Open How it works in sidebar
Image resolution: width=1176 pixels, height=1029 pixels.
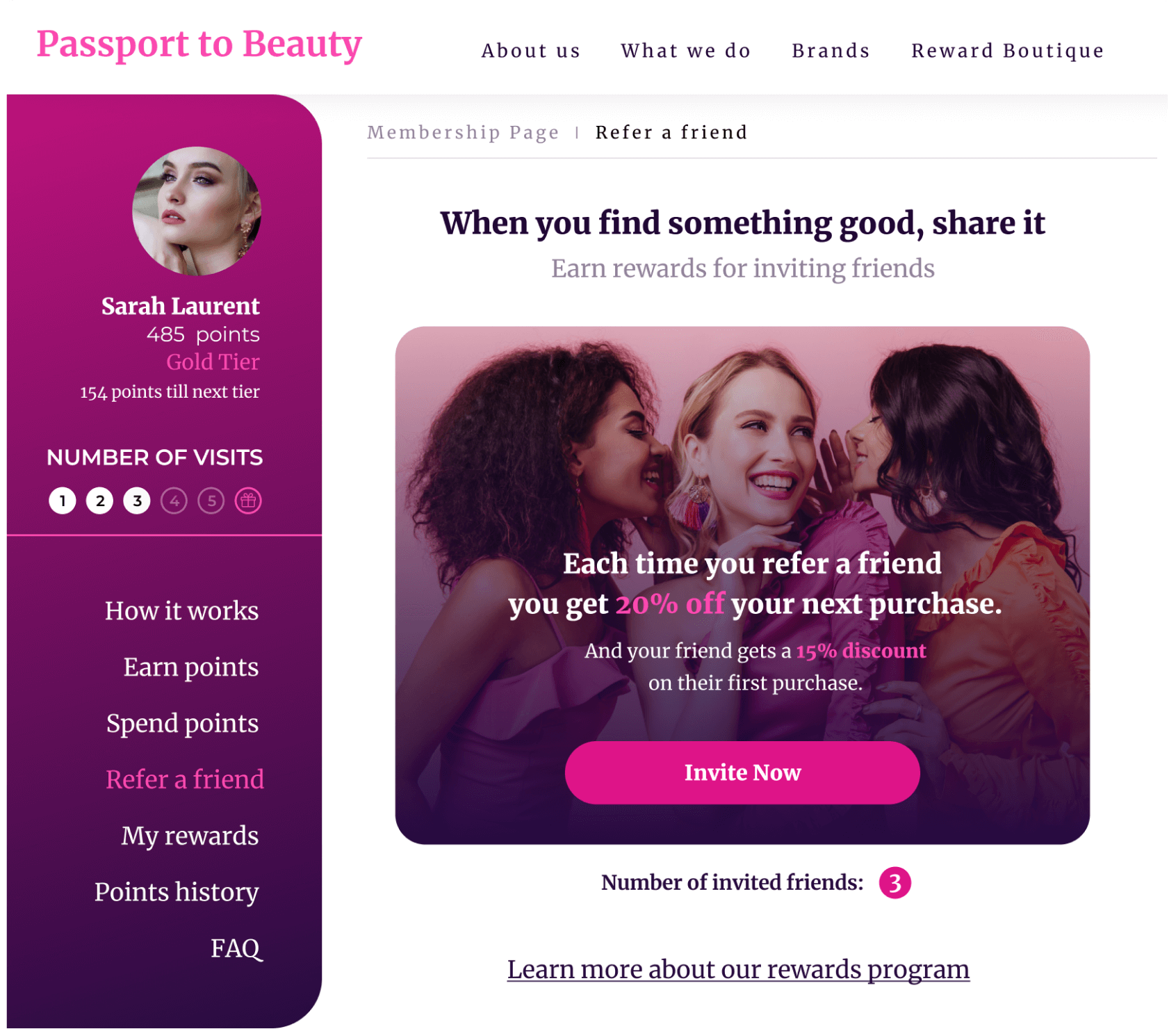[x=181, y=610]
